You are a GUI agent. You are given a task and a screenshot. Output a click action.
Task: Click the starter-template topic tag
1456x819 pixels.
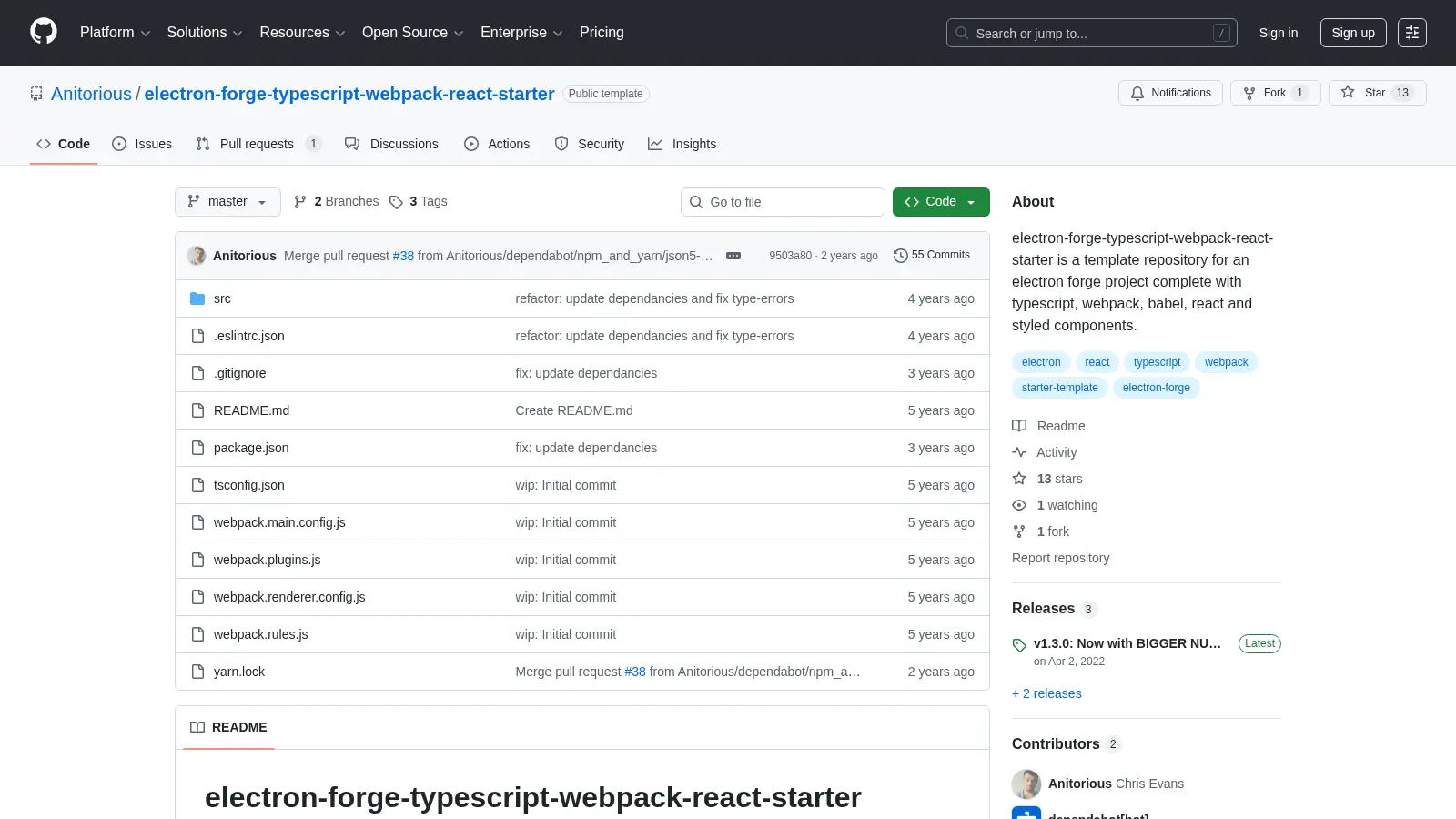pos(1059,388)
